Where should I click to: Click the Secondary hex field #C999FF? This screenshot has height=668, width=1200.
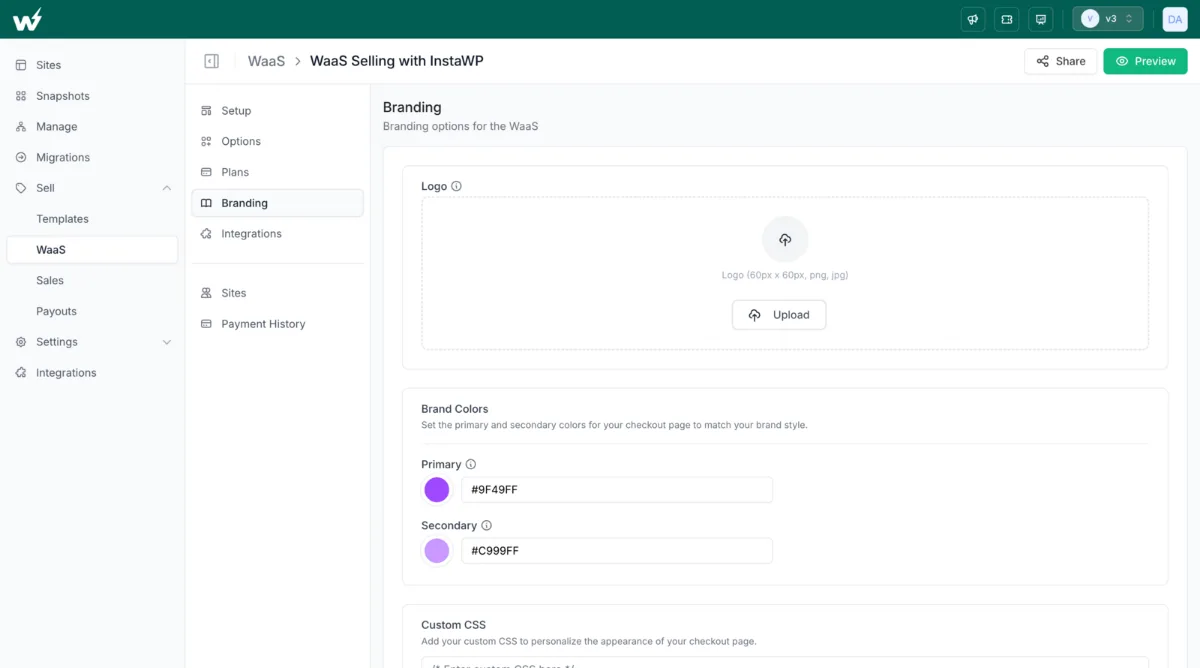coord(617,551)
